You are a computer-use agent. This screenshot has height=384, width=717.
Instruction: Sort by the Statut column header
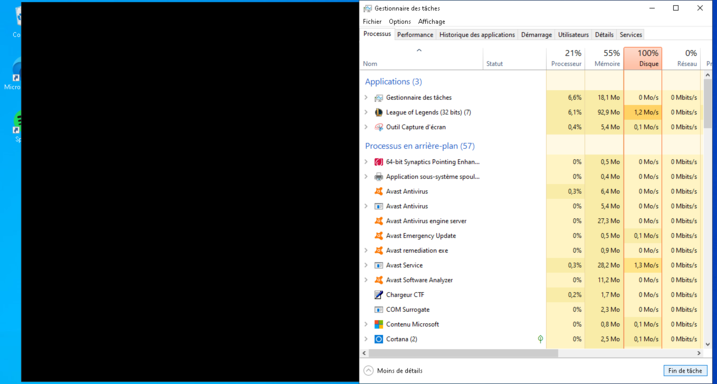click(514, 59)
